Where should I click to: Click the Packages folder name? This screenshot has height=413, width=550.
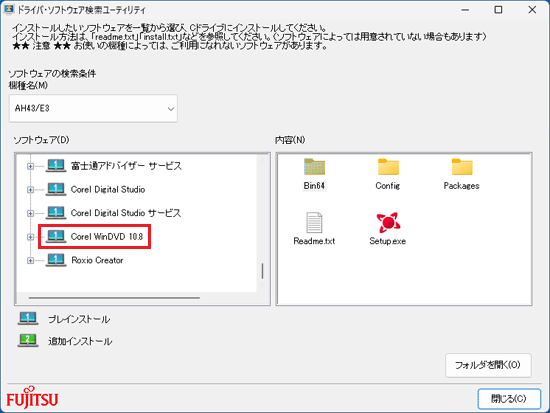[461, 186]
